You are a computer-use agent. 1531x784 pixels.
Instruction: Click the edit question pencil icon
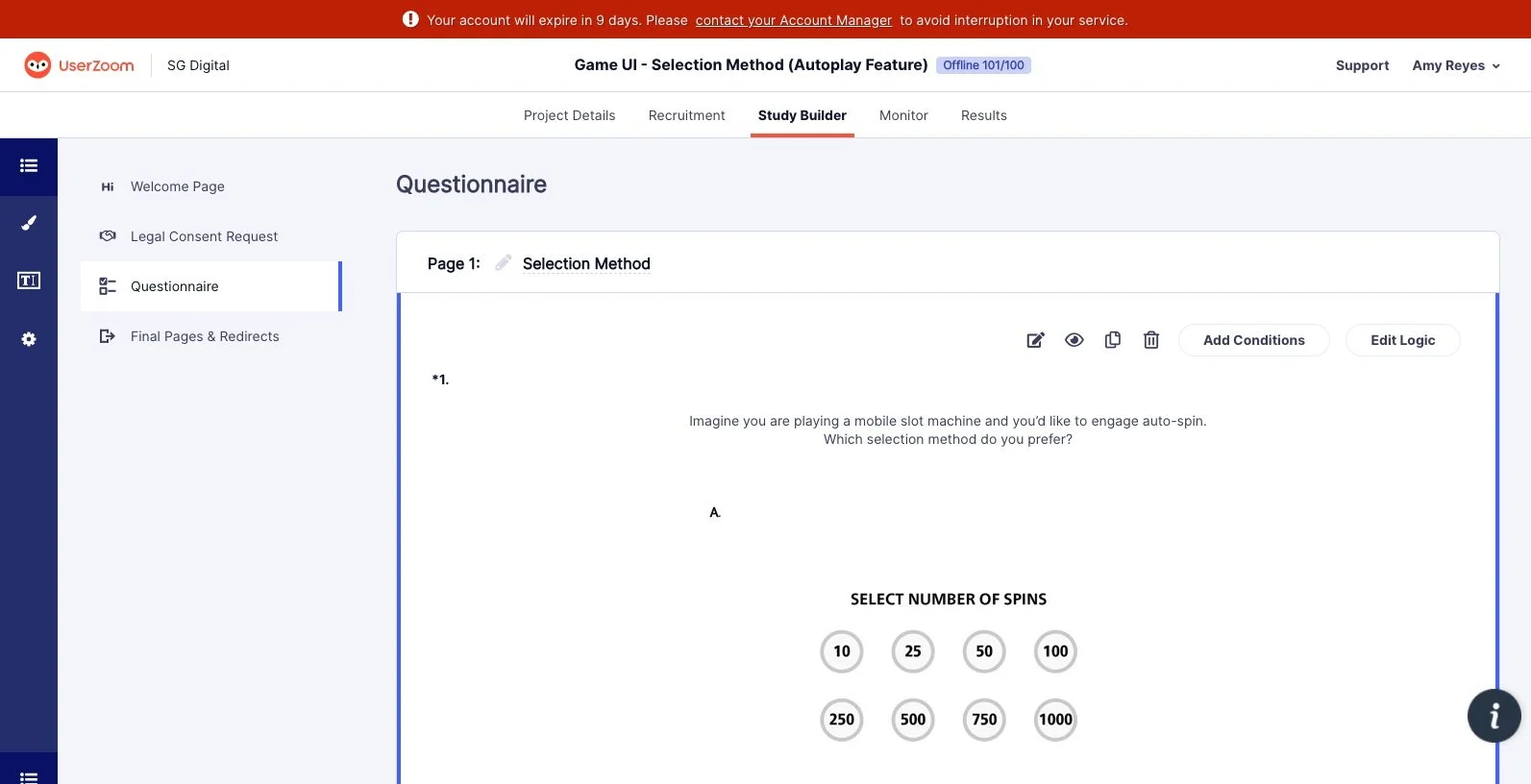pos(1035,340)
